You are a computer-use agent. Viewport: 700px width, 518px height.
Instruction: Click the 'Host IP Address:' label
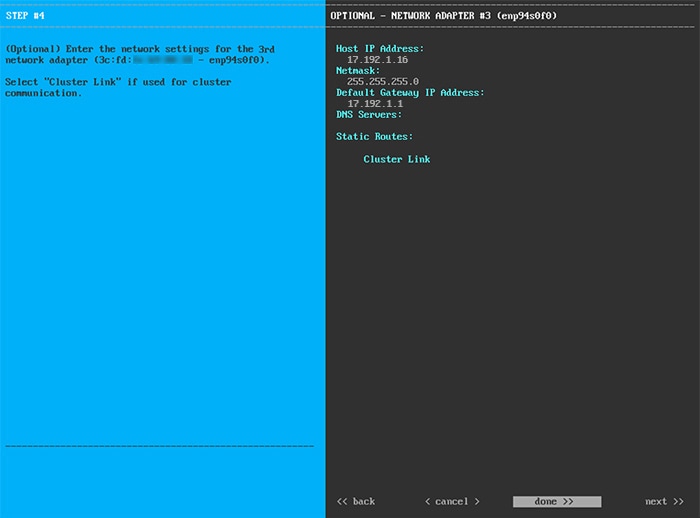point(379,49)
